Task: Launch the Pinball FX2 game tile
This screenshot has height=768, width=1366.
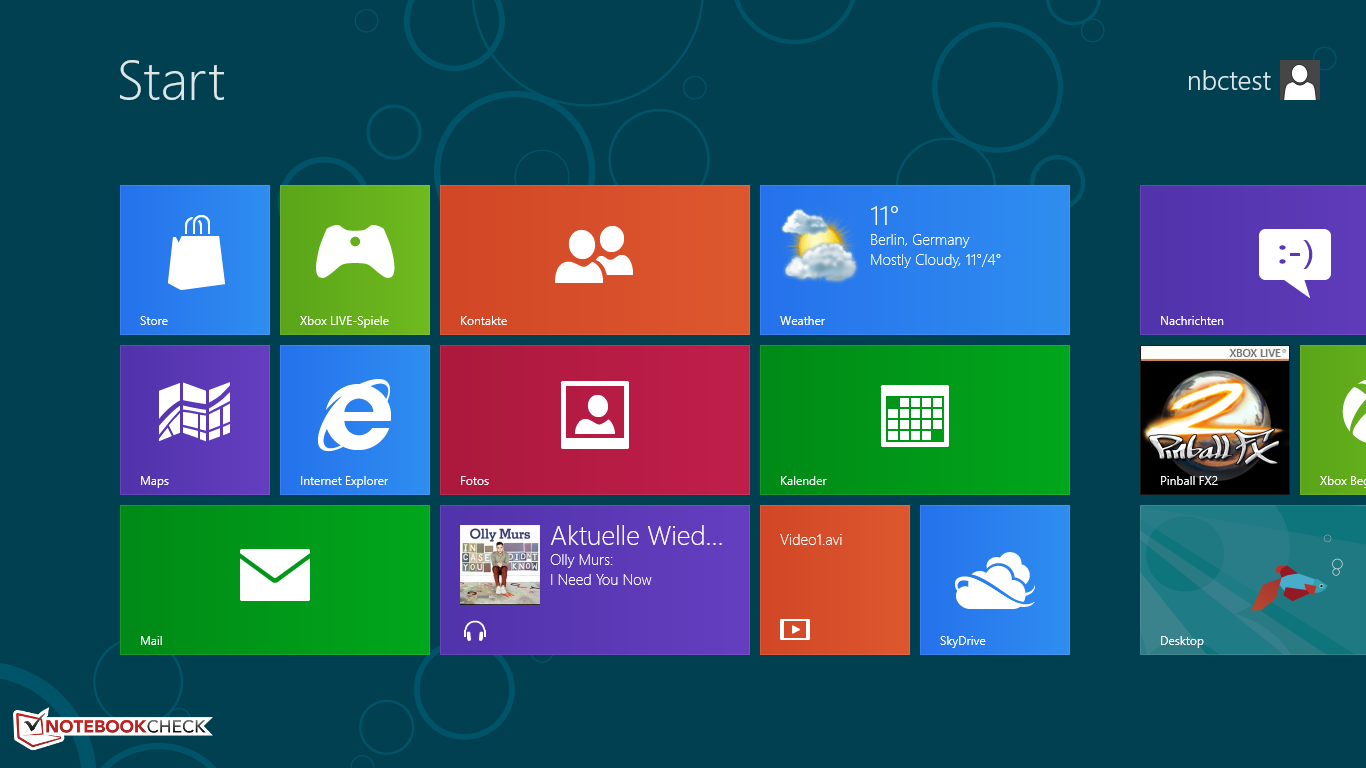Action: click(1215, 420)
